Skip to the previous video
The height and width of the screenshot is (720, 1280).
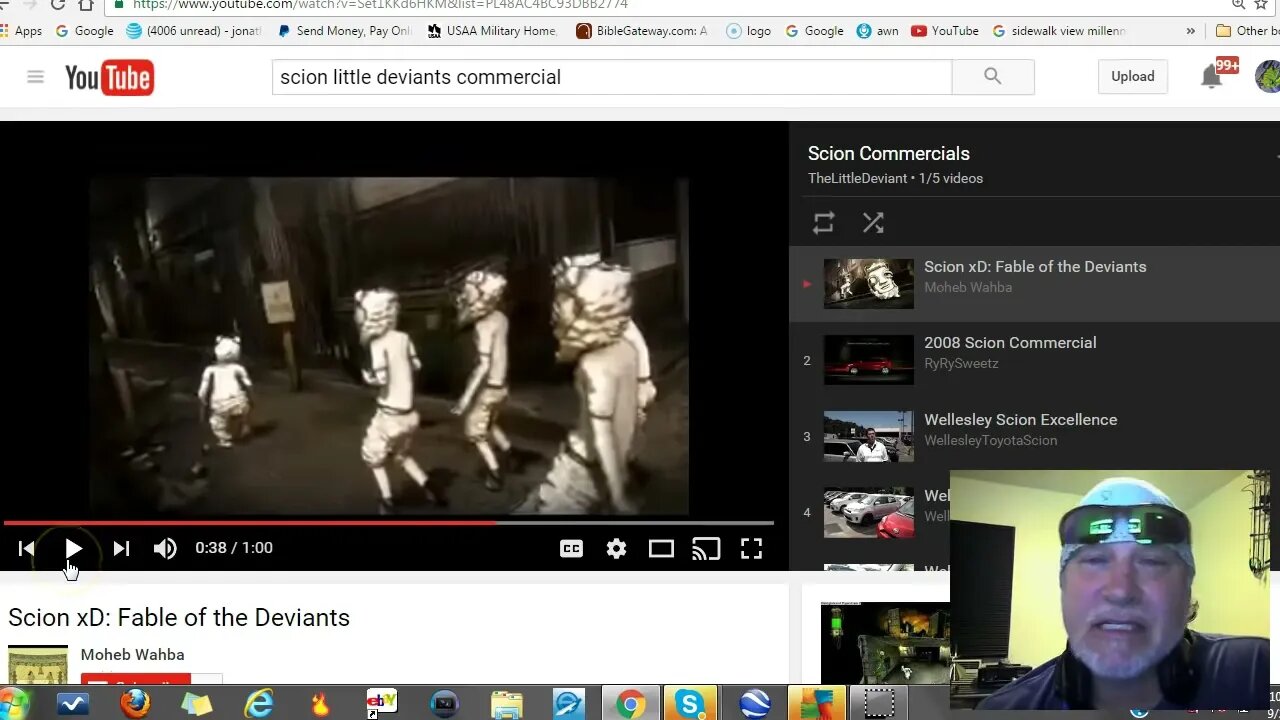point(27,548)
